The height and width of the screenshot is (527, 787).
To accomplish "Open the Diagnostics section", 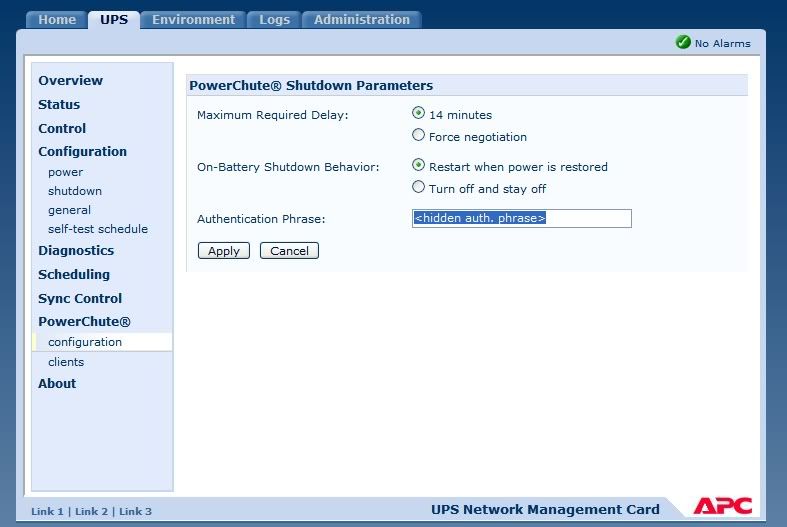I will (76, 250).
